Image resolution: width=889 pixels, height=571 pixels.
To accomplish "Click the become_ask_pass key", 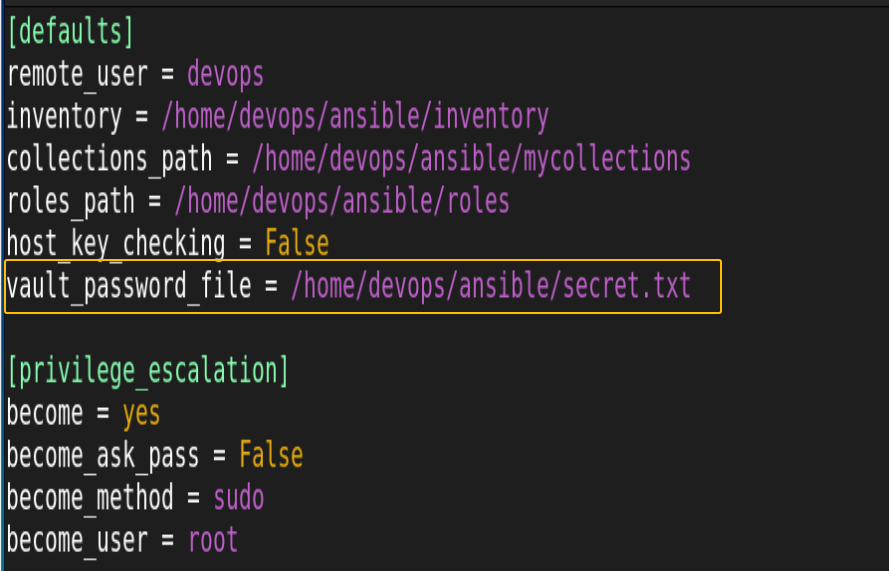I will click(103, 456).
